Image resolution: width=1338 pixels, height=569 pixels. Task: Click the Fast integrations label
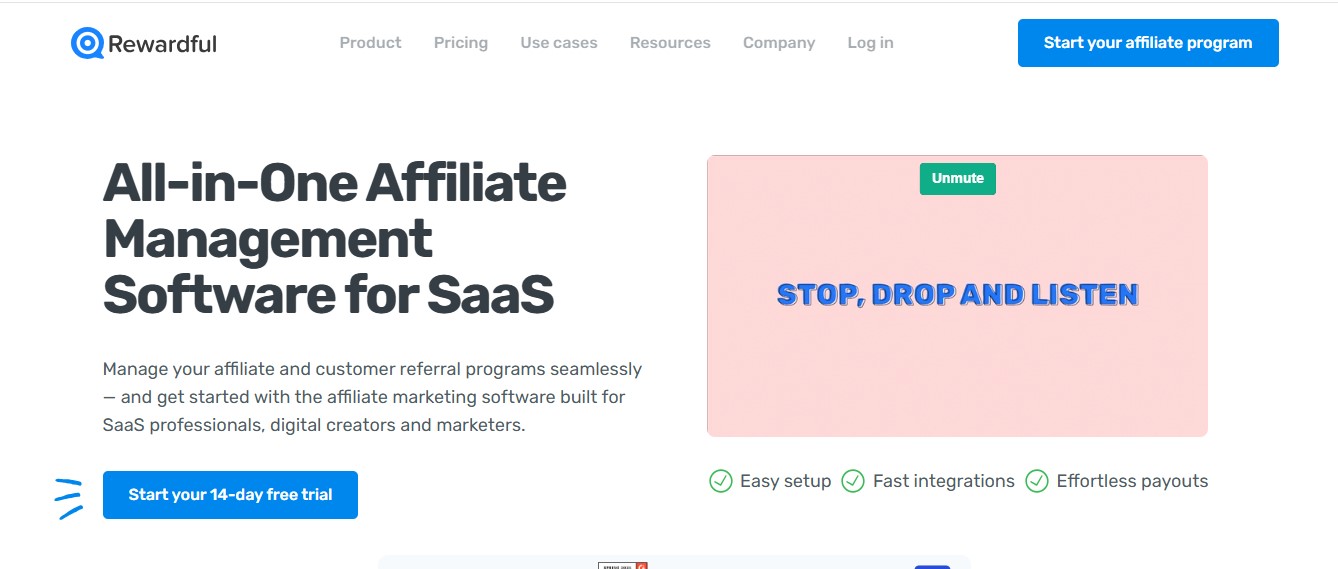(943, 481)
